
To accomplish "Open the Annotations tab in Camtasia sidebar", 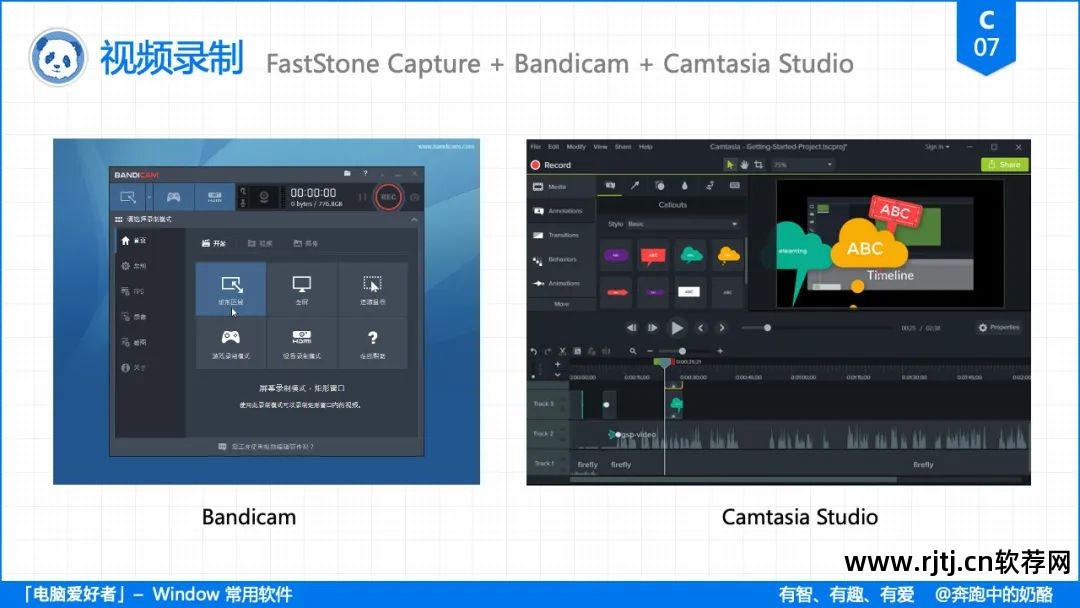I will click(562, 211).
